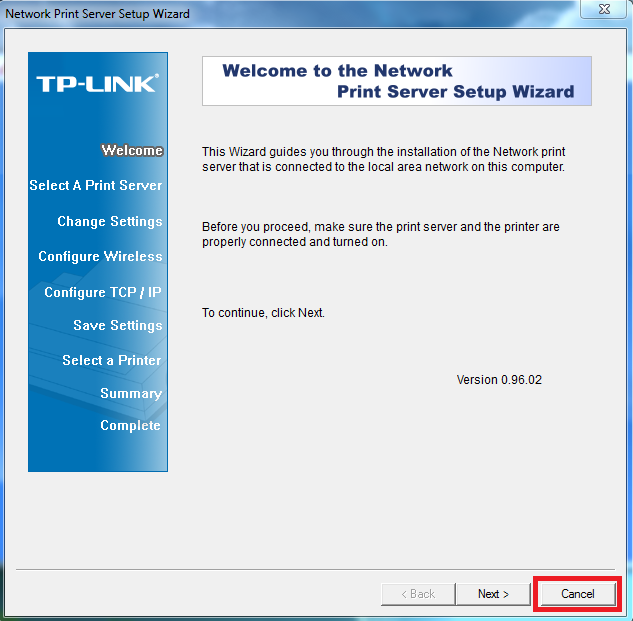
Task: Click the Complete step label
Action: point(130,426)
